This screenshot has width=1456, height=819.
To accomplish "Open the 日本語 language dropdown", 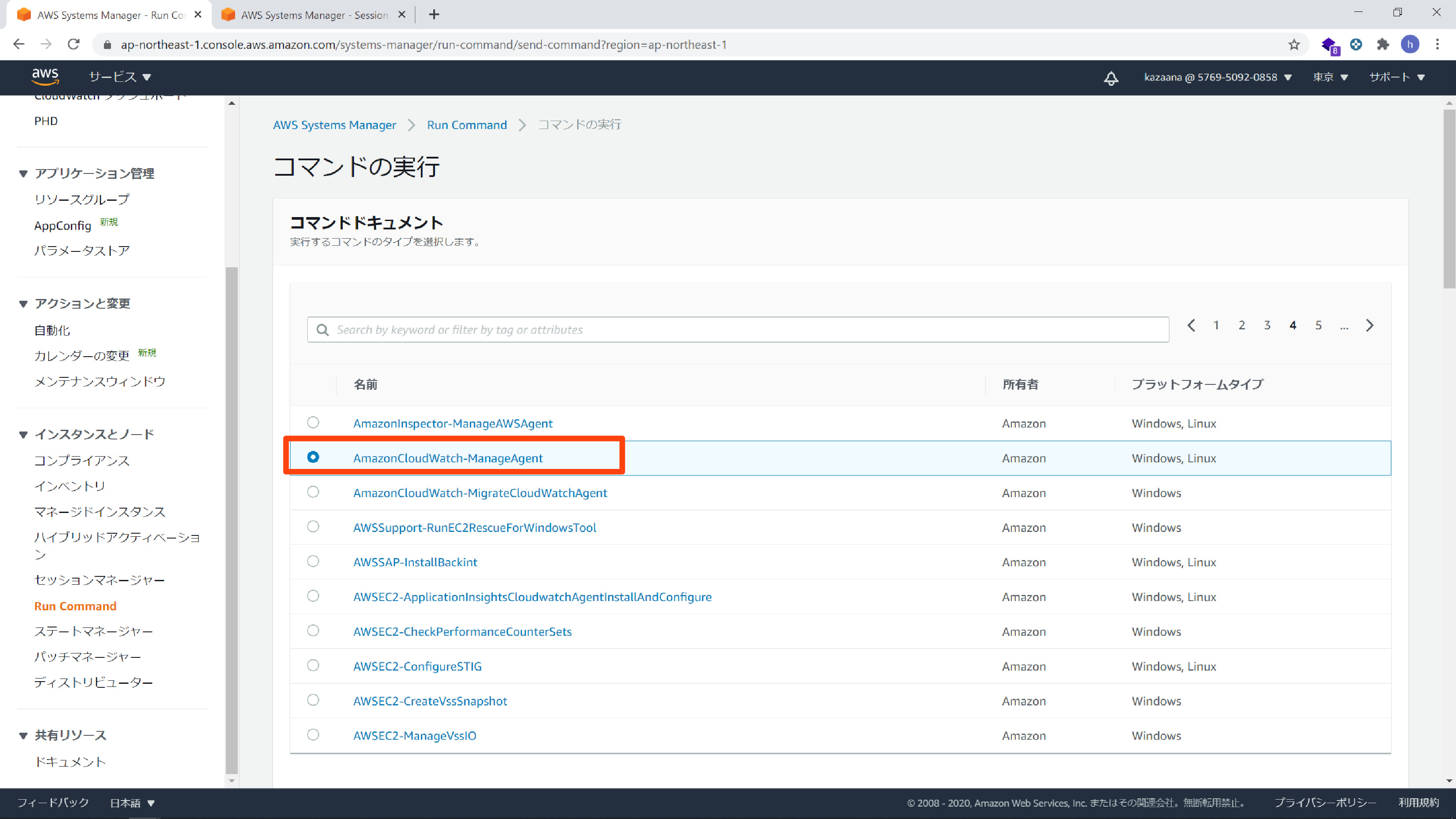I will click(x=132, y=803).
